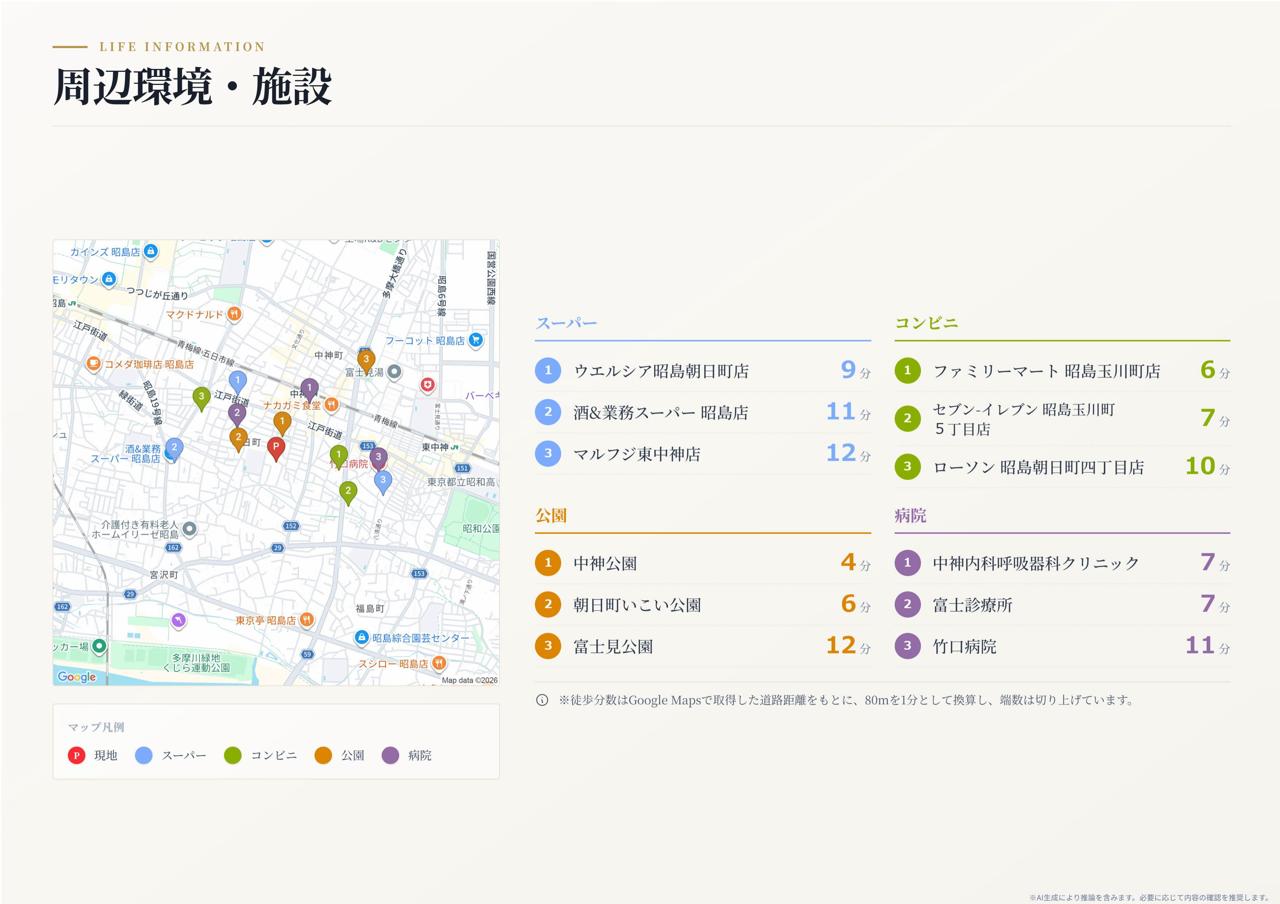
Task: Click the ナカガミ食堂 restaurant icon on the map
Action: [332, 405]
